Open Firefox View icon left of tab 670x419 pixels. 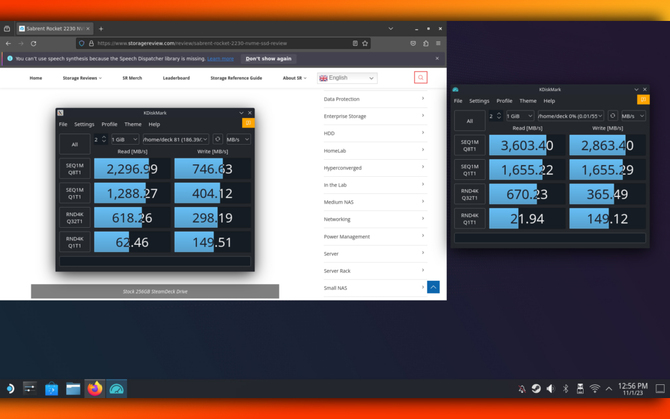7,29
